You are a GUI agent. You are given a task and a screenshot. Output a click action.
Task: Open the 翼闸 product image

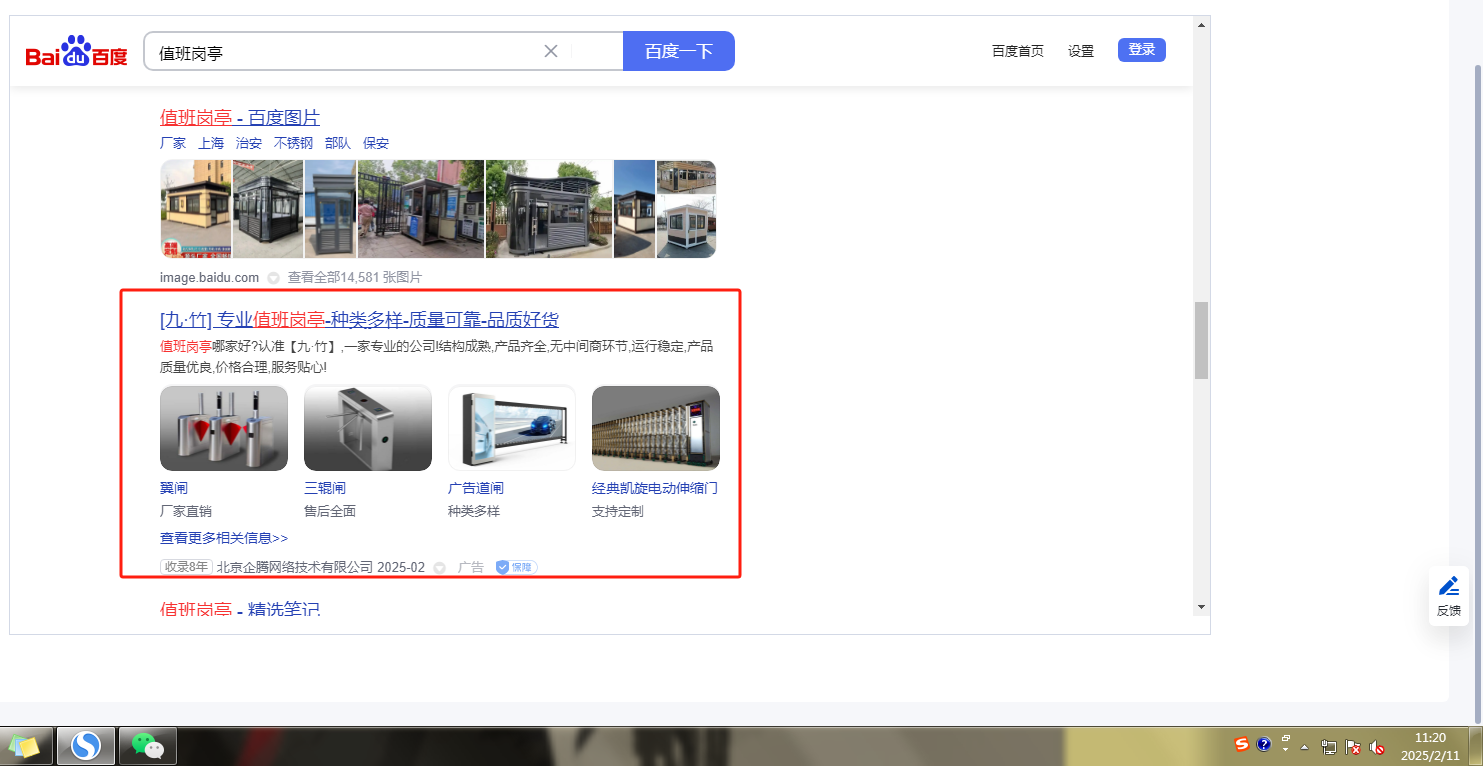coord(224,428)
